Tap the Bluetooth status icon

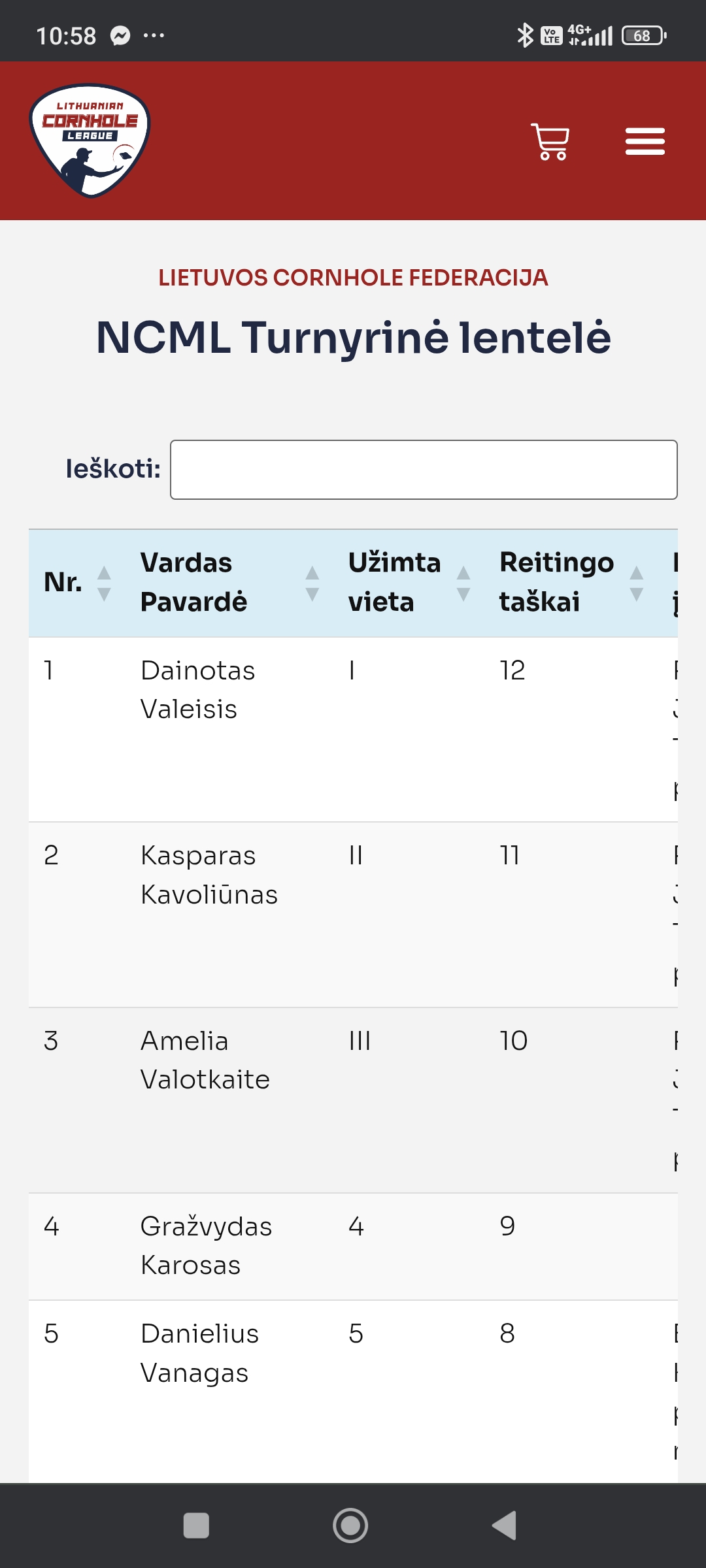pos(525,35)
